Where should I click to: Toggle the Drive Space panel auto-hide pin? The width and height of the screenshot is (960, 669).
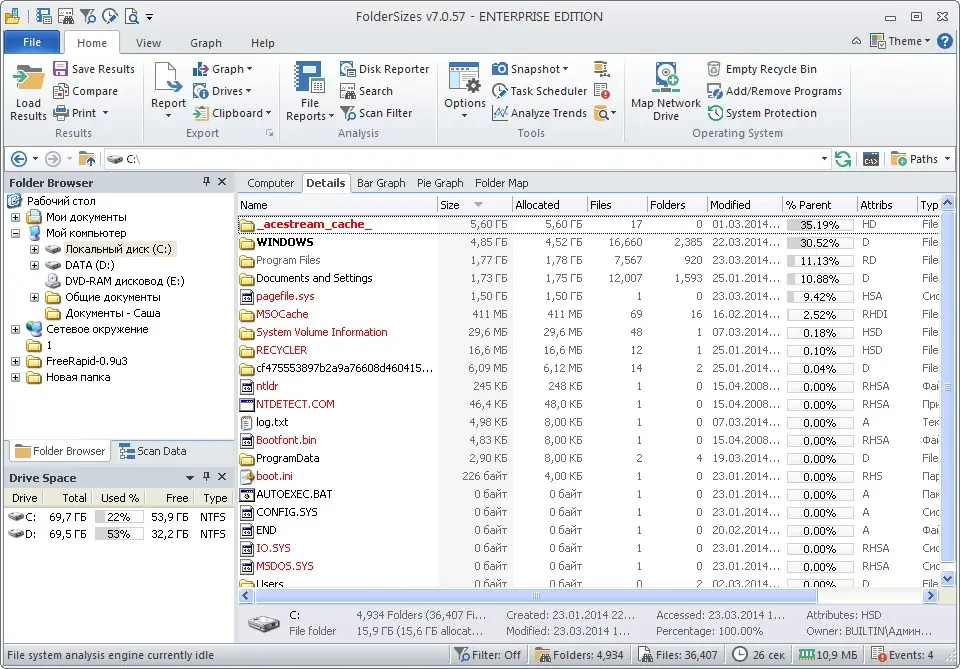point(206,477)
